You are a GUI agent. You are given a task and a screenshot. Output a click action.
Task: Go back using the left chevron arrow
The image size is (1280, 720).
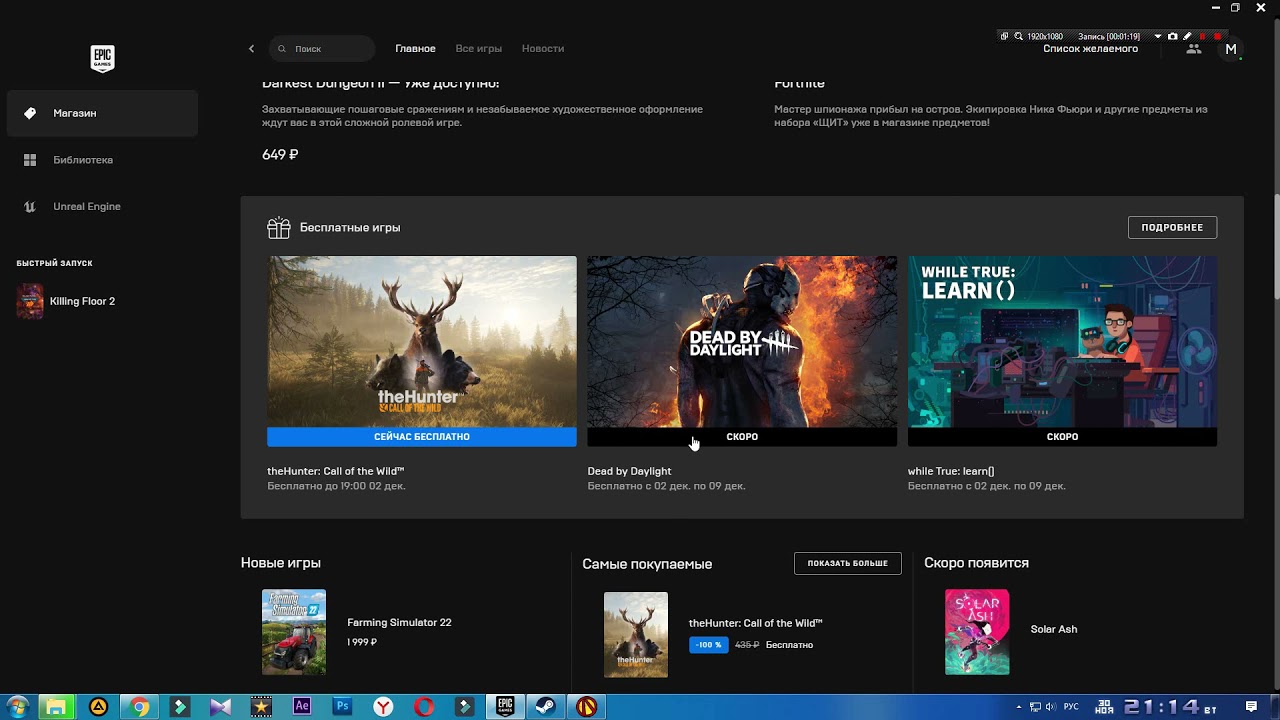(251, 48)
